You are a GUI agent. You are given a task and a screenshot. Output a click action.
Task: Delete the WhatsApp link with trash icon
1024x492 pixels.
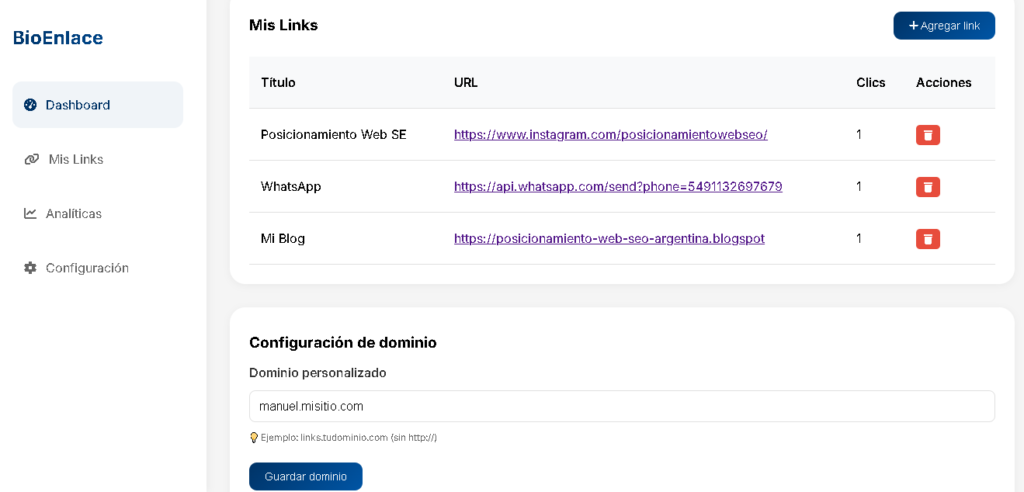[928, 187]
